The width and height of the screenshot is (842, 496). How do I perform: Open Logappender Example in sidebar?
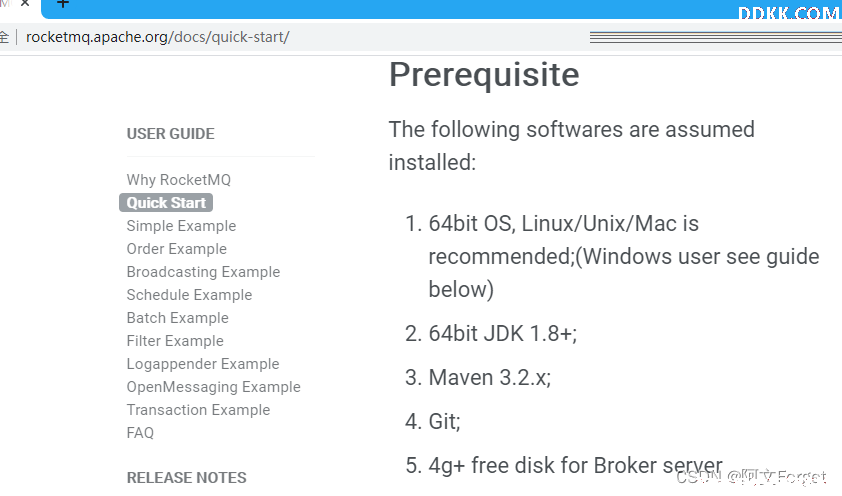[203, 364]
